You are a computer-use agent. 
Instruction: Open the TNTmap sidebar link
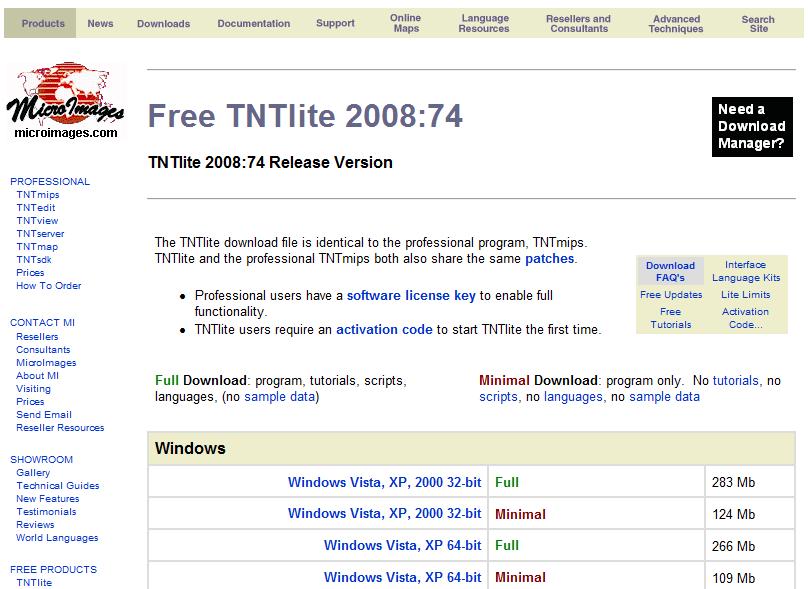click(x=37, y=247)
